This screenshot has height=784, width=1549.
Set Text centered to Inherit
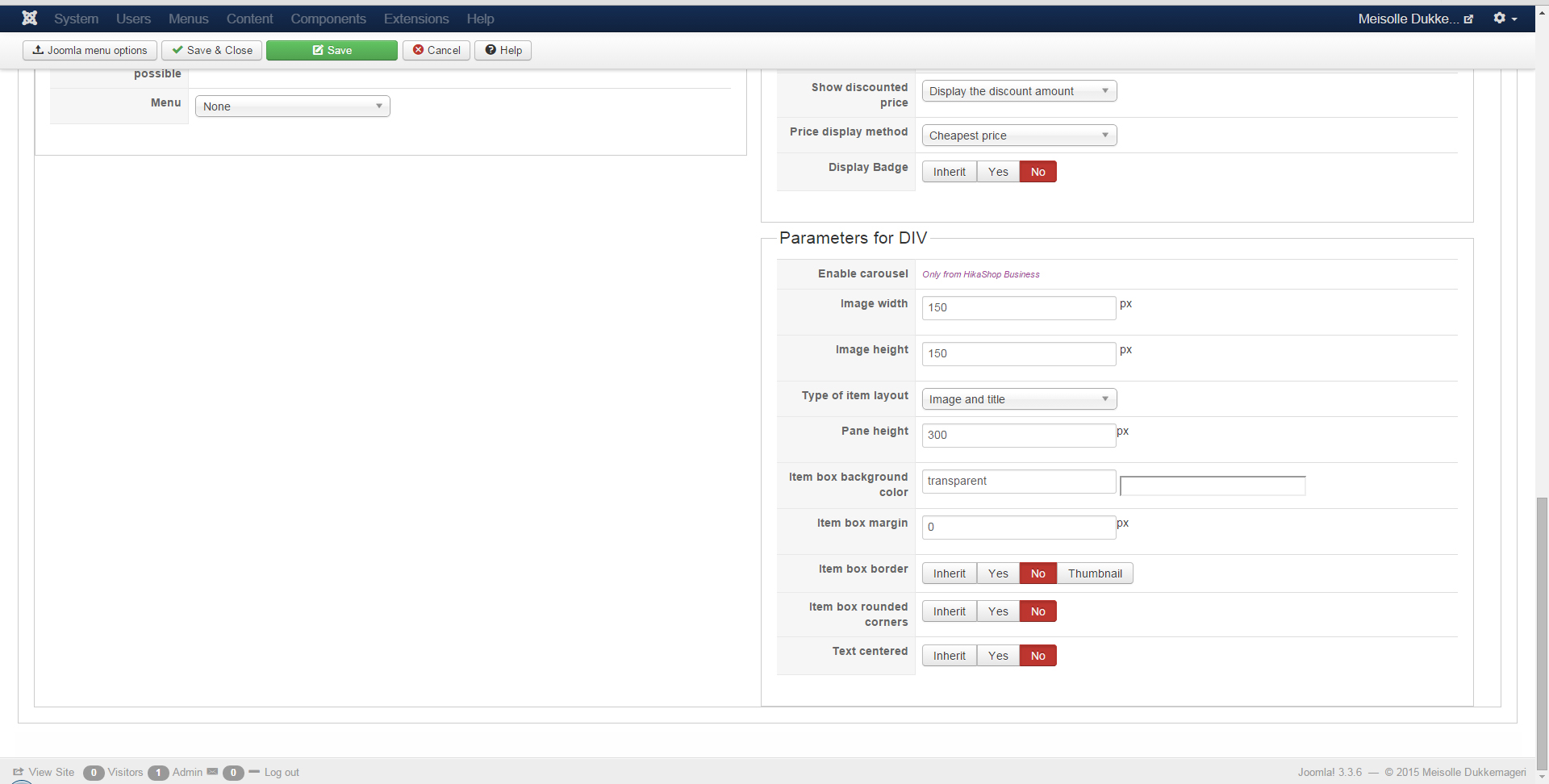click(950, 656)
